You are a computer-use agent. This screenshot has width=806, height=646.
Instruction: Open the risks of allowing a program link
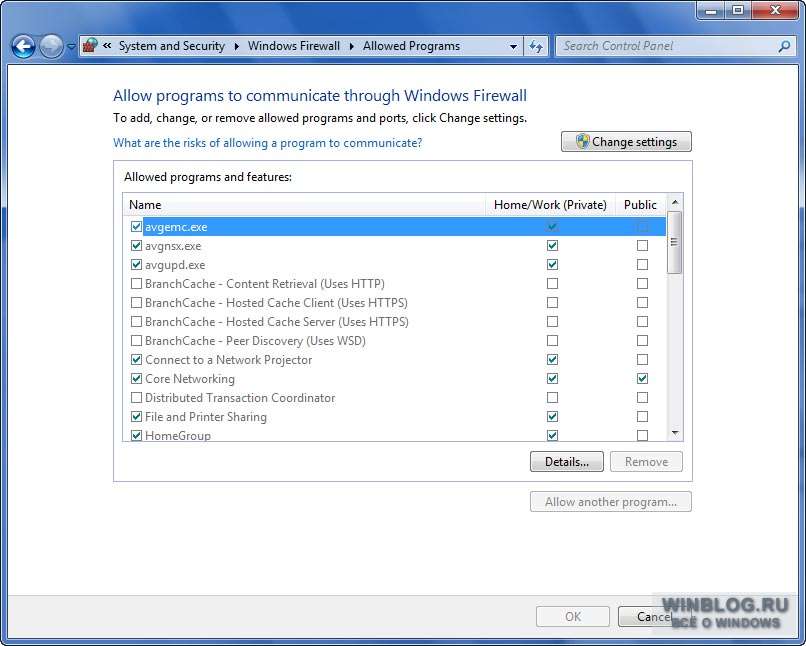click(x=267, y=142)
